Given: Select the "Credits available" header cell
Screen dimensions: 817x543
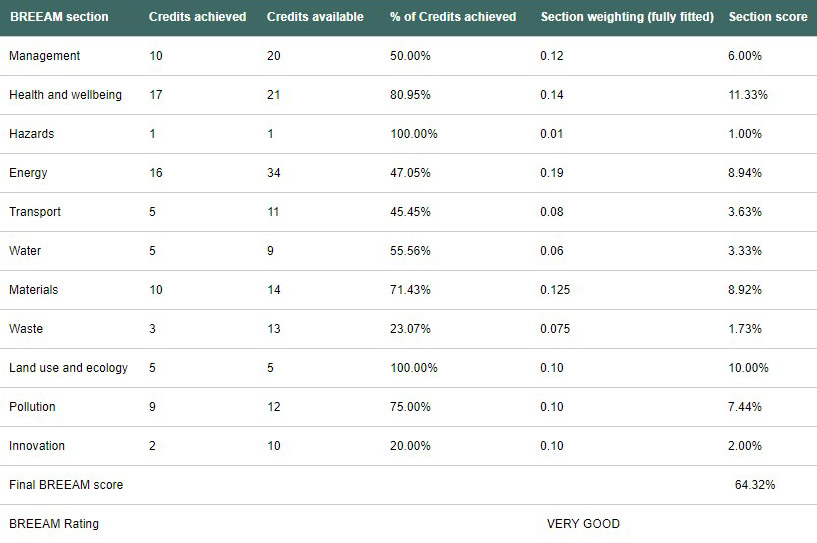Looking at the screenshot, I should click(x=315, y=17).
